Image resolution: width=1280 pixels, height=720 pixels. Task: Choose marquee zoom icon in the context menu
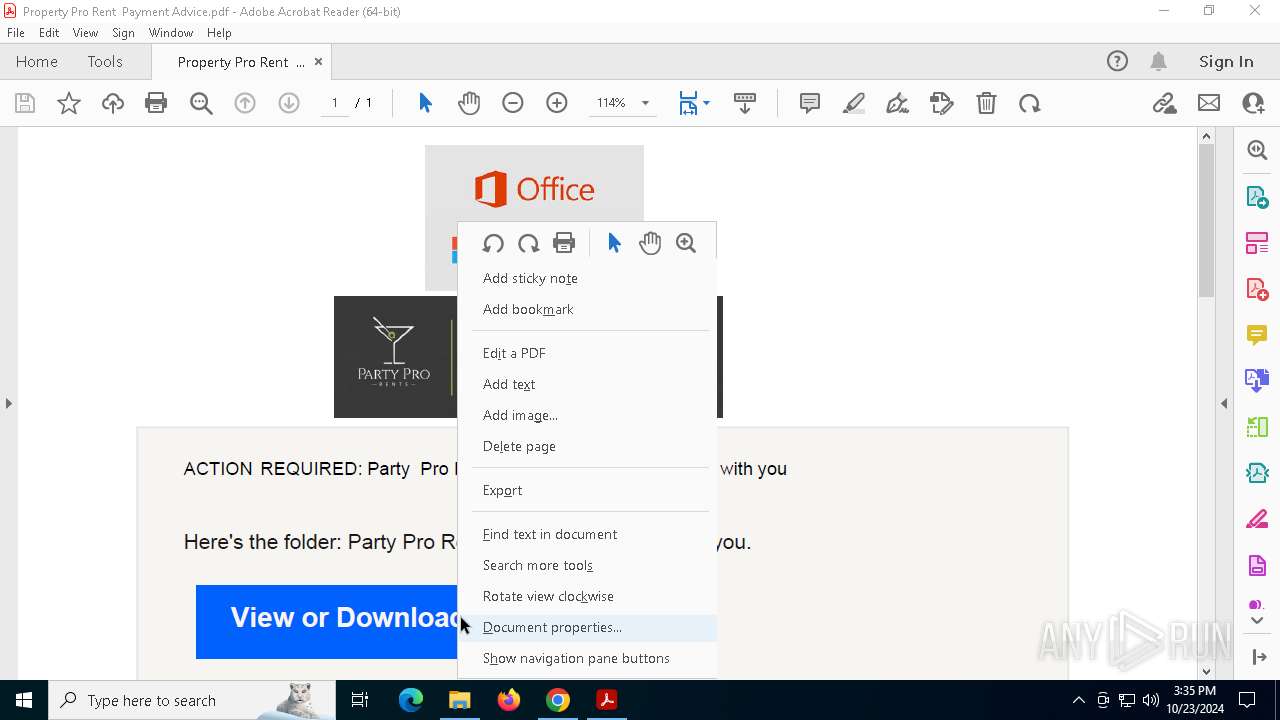(x=686, y=243)
